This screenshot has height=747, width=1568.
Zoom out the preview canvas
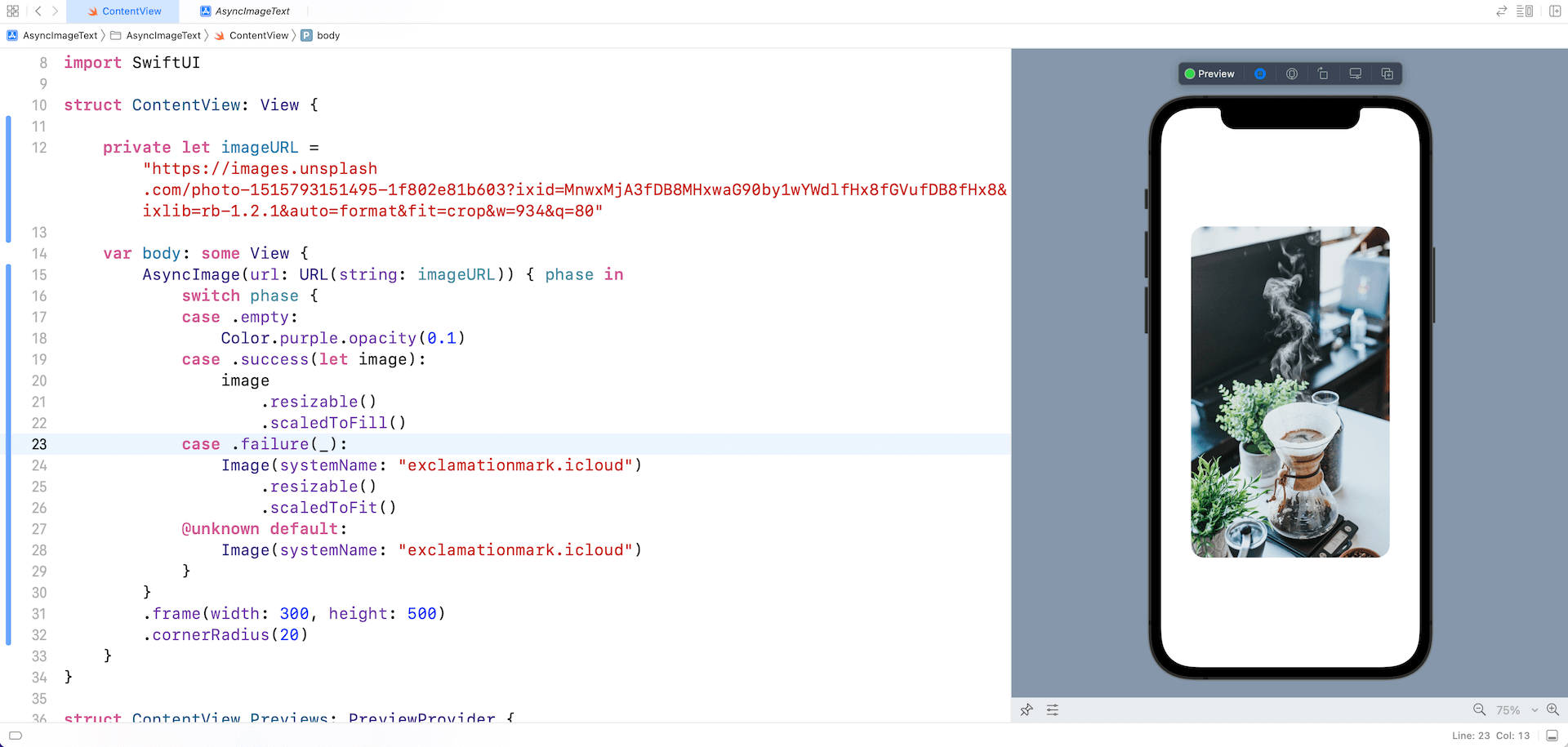(1479, 709)
